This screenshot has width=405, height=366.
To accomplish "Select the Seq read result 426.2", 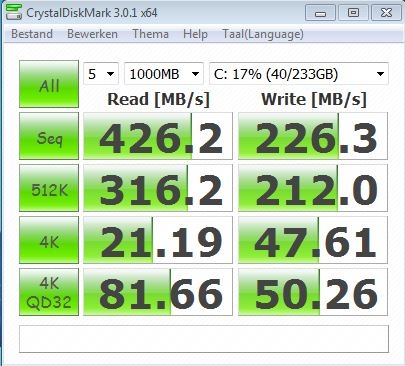I will 158,136.
